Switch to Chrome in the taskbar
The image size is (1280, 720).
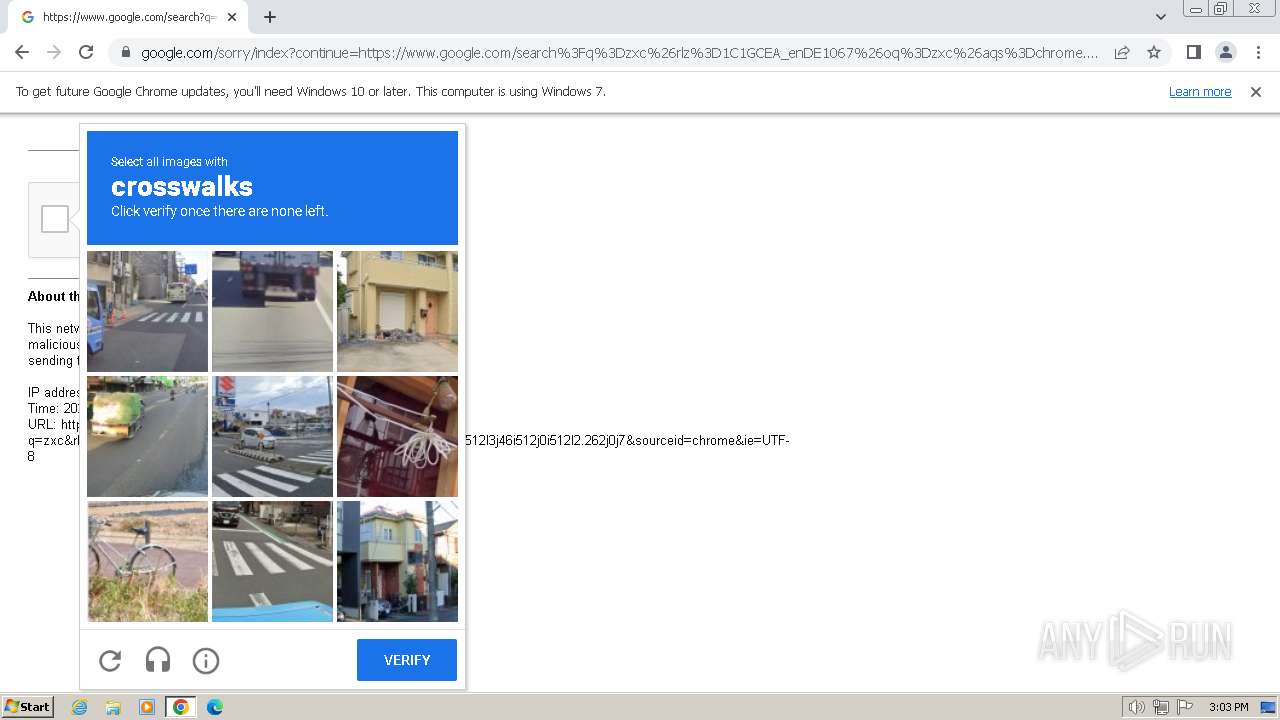click(x=181, y=707)
